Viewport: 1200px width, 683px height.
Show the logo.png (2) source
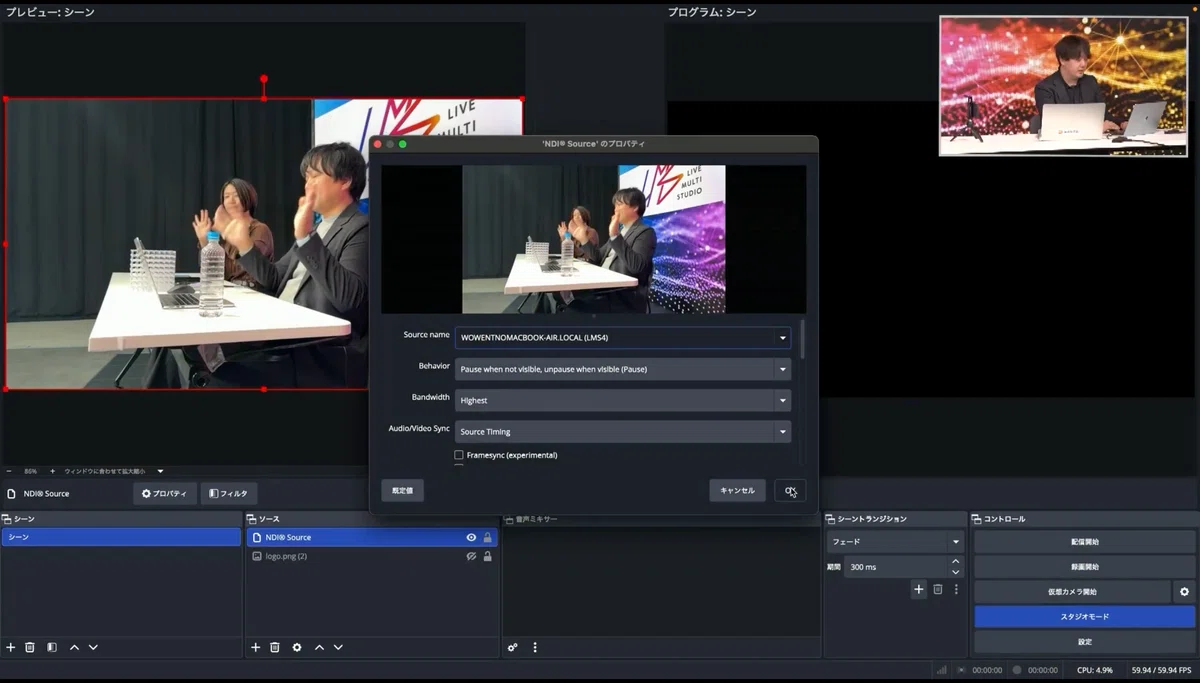pos(471,556)
